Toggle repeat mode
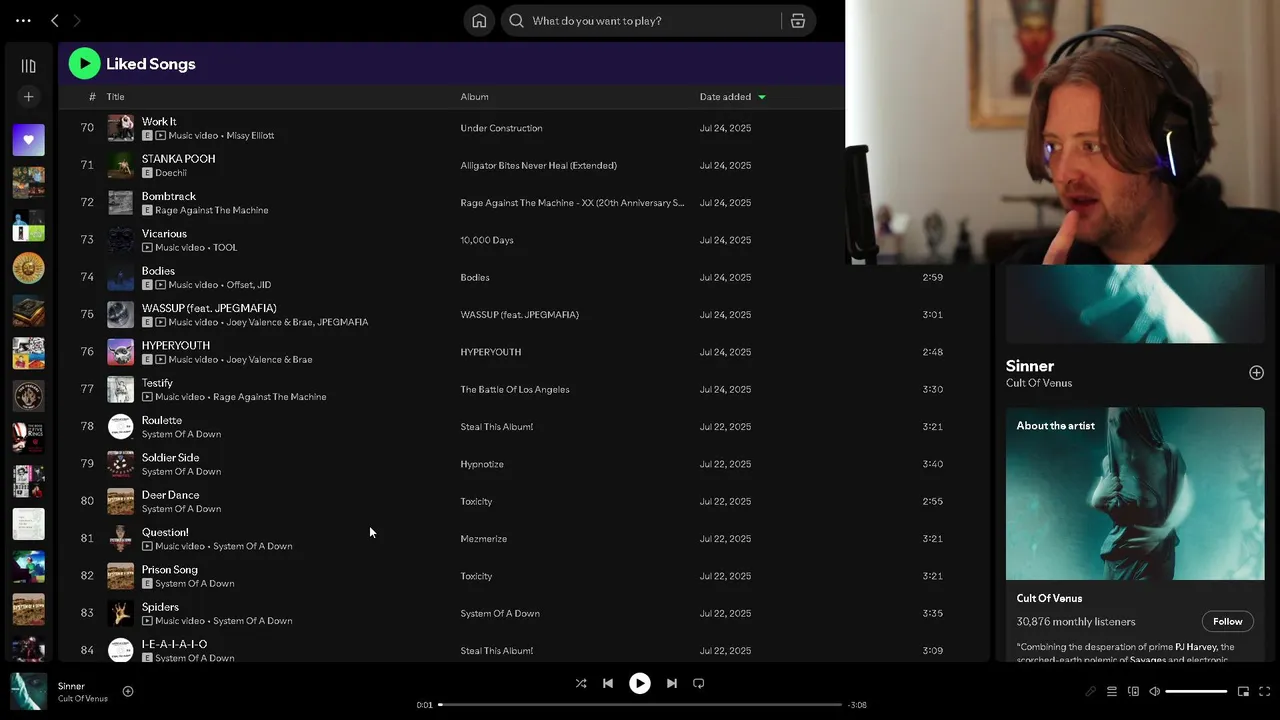 [x=699, y=683]
